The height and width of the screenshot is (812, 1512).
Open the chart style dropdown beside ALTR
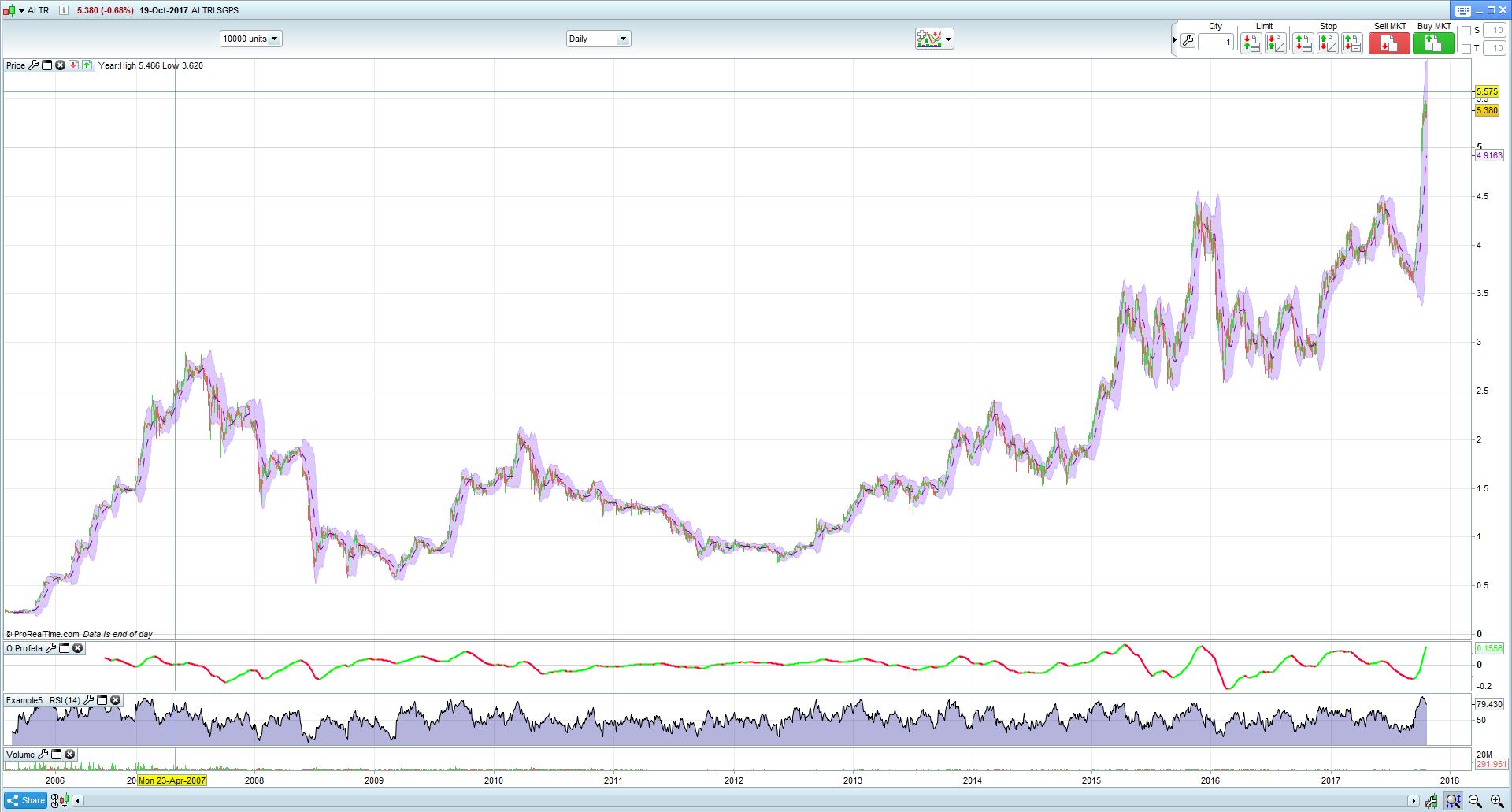point(21,10)
